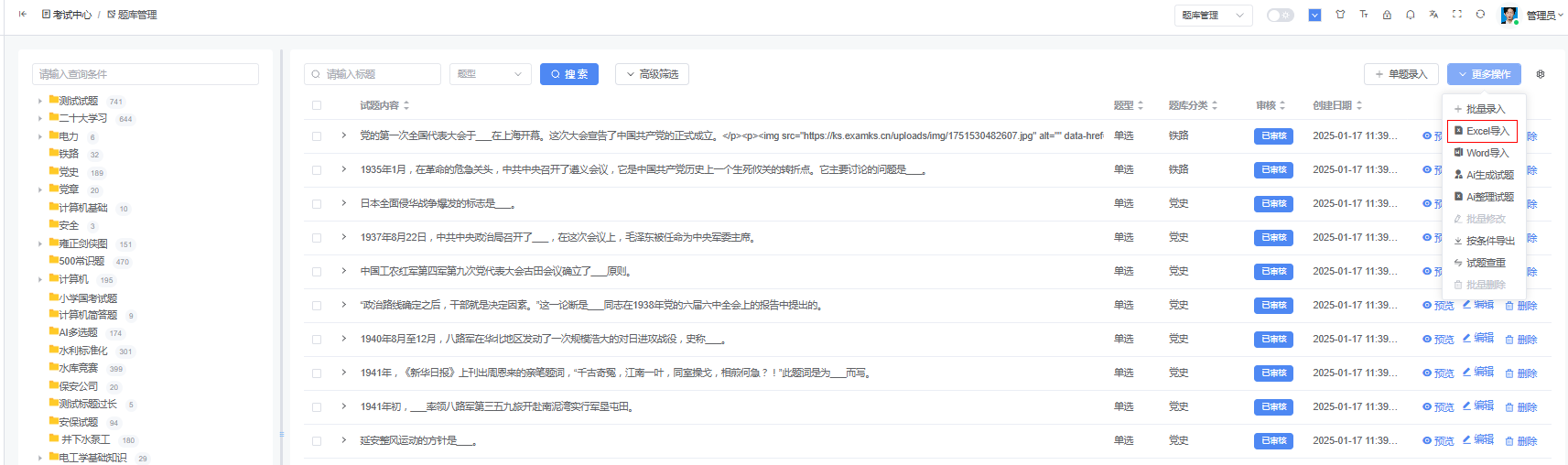Tick the checkbox for the 1935年1月 row
Image resolution: width=1568 pixels, height=465 pixels.
[317, 170]
